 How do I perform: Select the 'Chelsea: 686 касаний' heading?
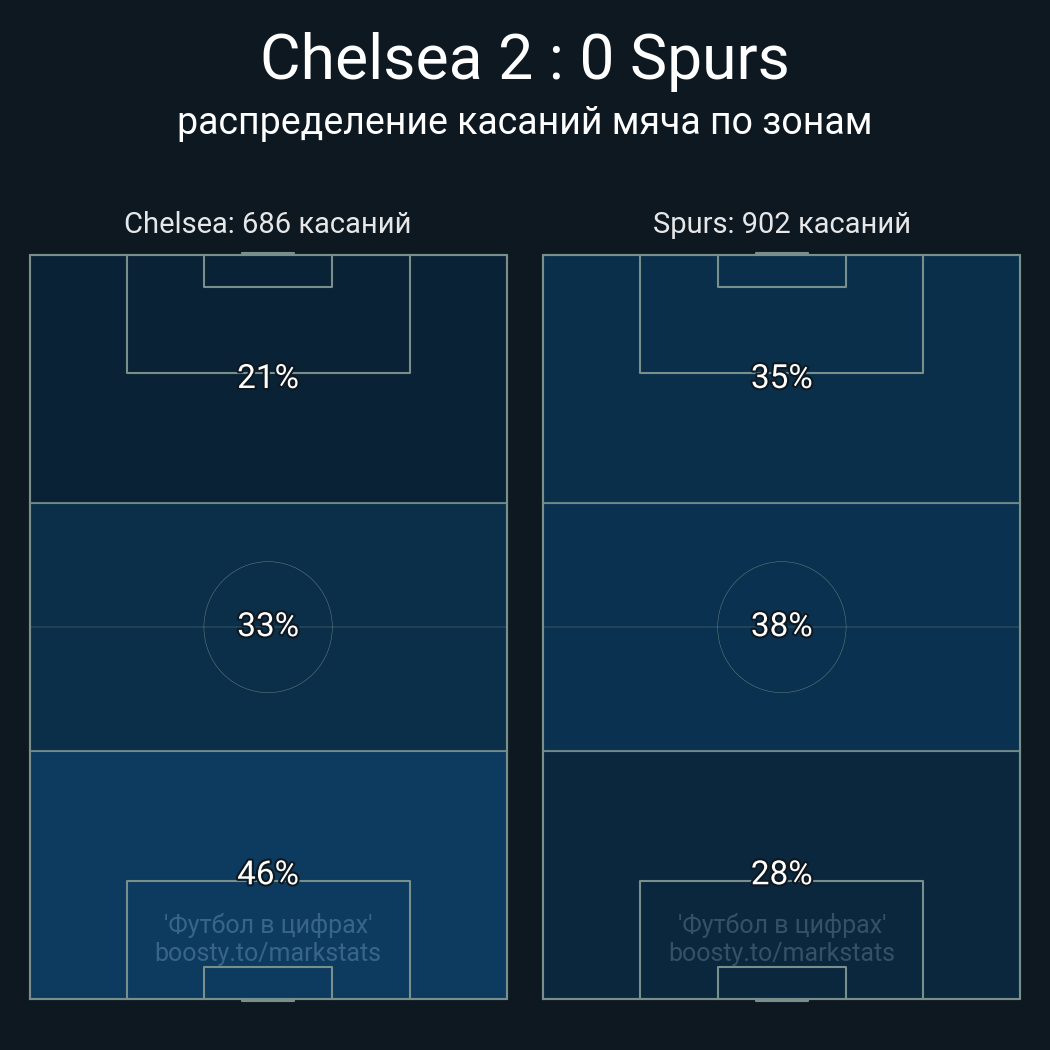[267, 223]
